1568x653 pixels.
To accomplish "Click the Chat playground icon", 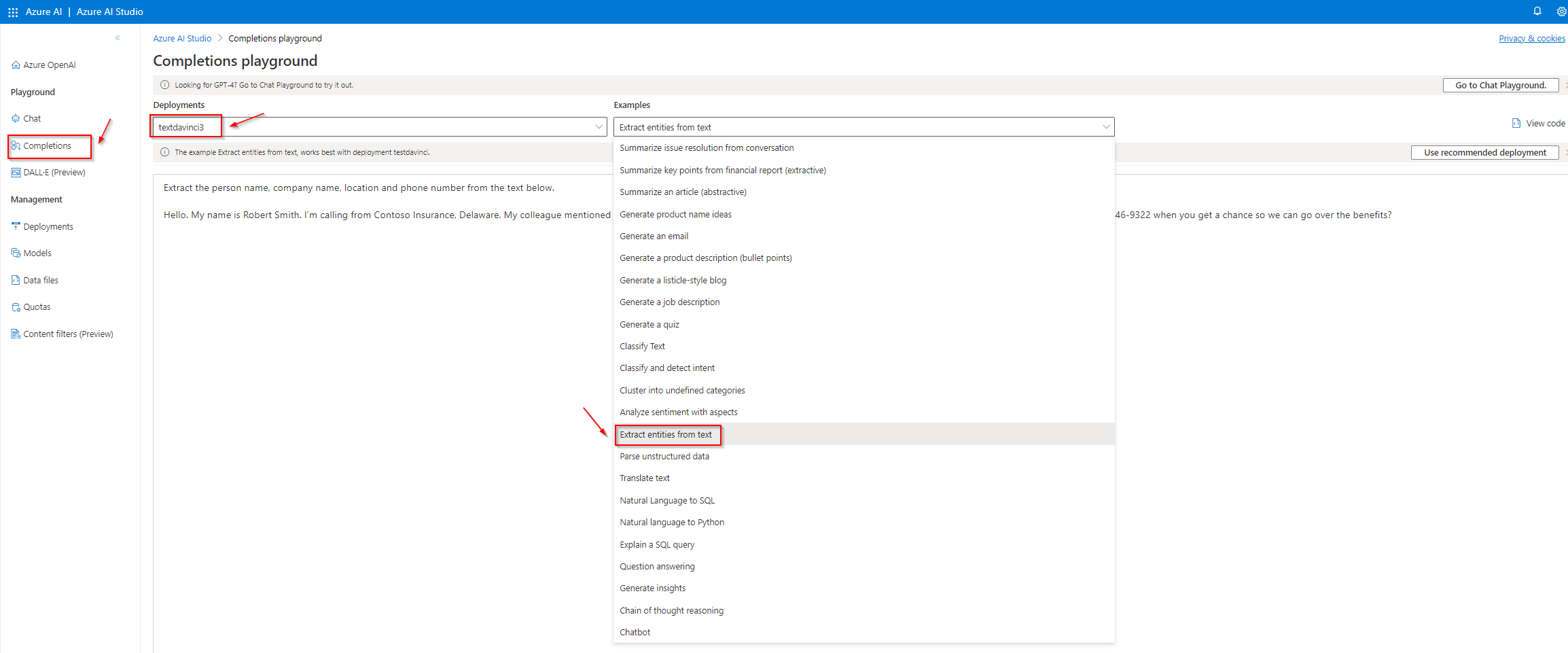I will (x=16, y=118).
